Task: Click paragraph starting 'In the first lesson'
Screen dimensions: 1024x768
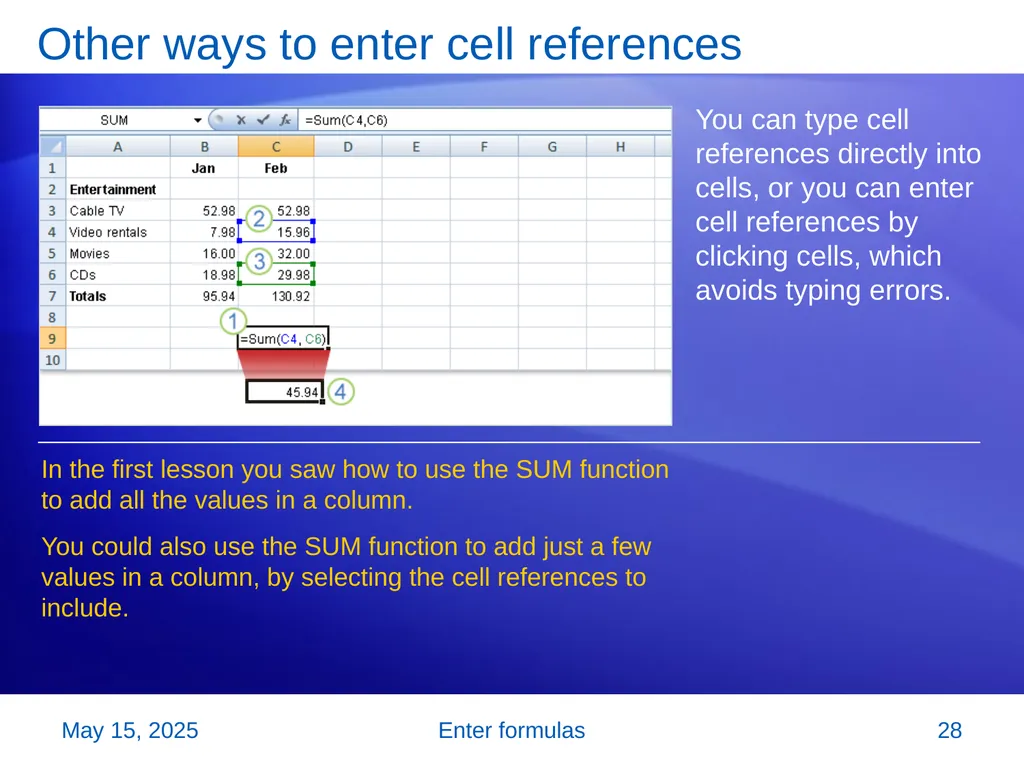Action: click(x=355, y=485)
